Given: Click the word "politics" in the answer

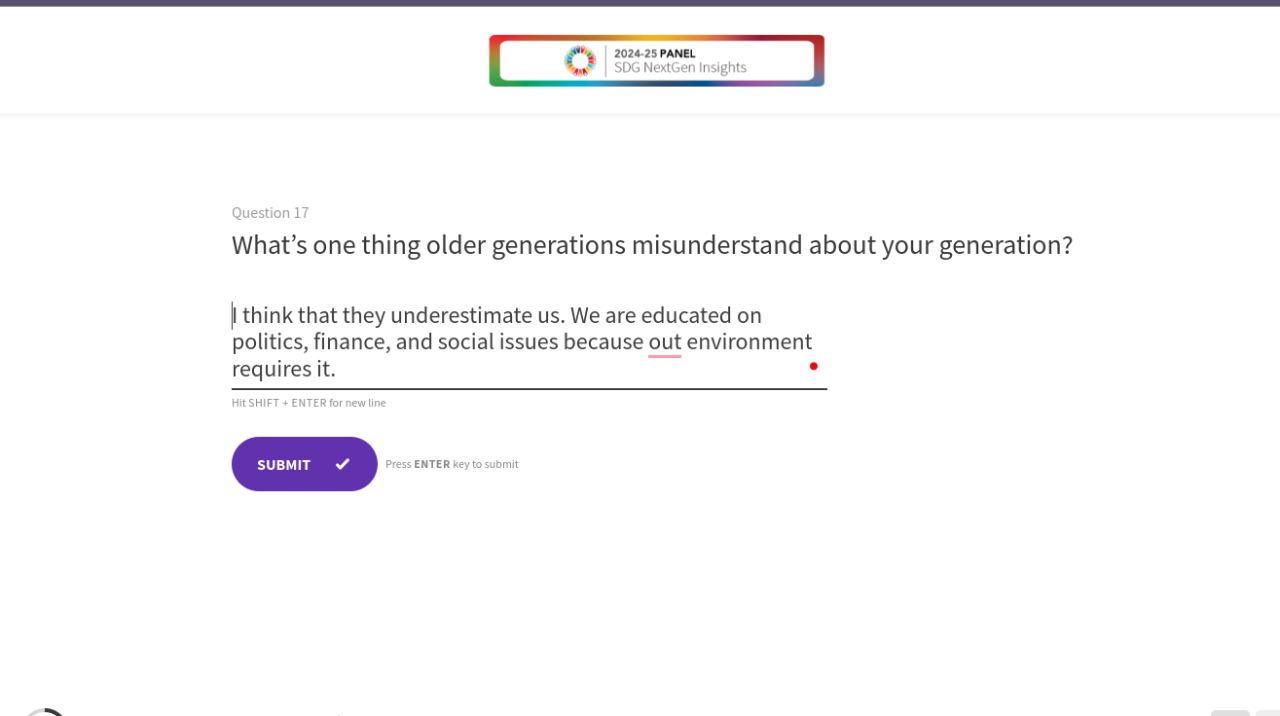Looking at the screenshot, I should coord(267,342).
